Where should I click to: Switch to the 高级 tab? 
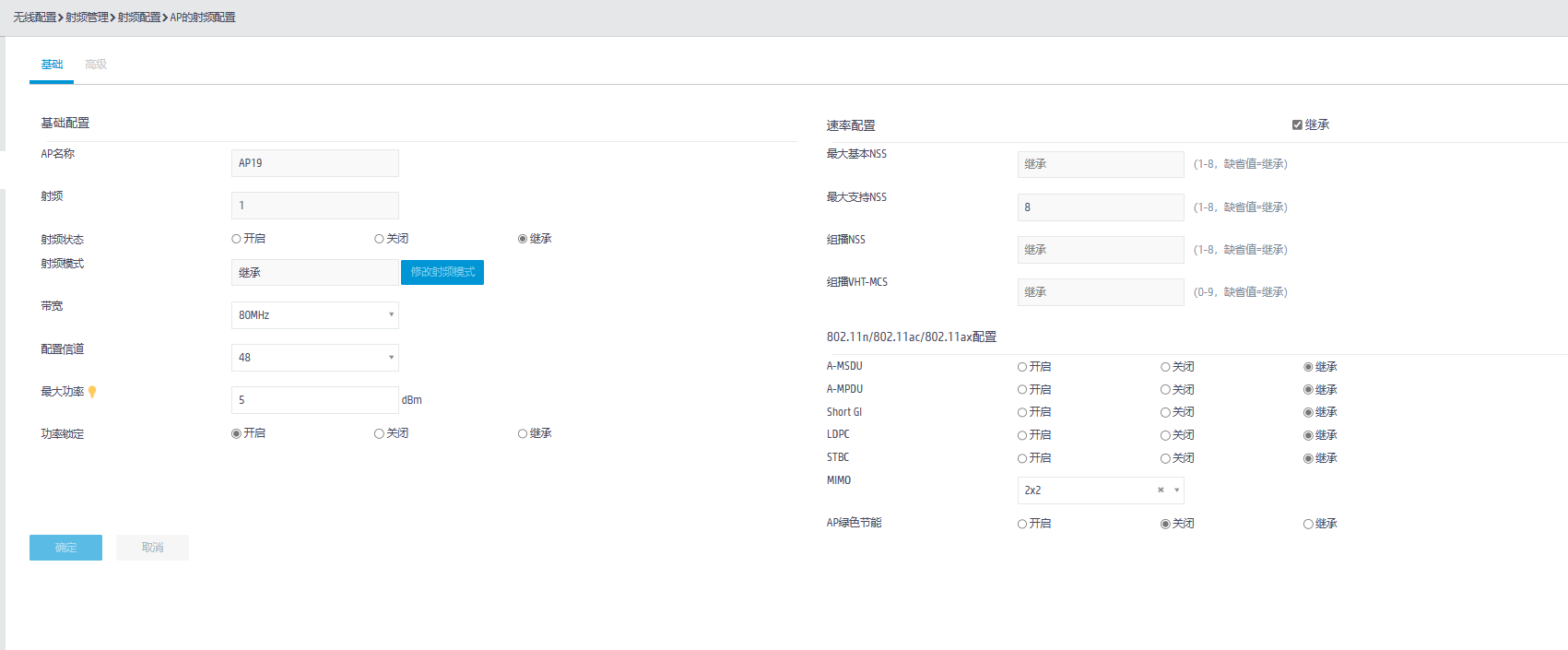[96, 65]
